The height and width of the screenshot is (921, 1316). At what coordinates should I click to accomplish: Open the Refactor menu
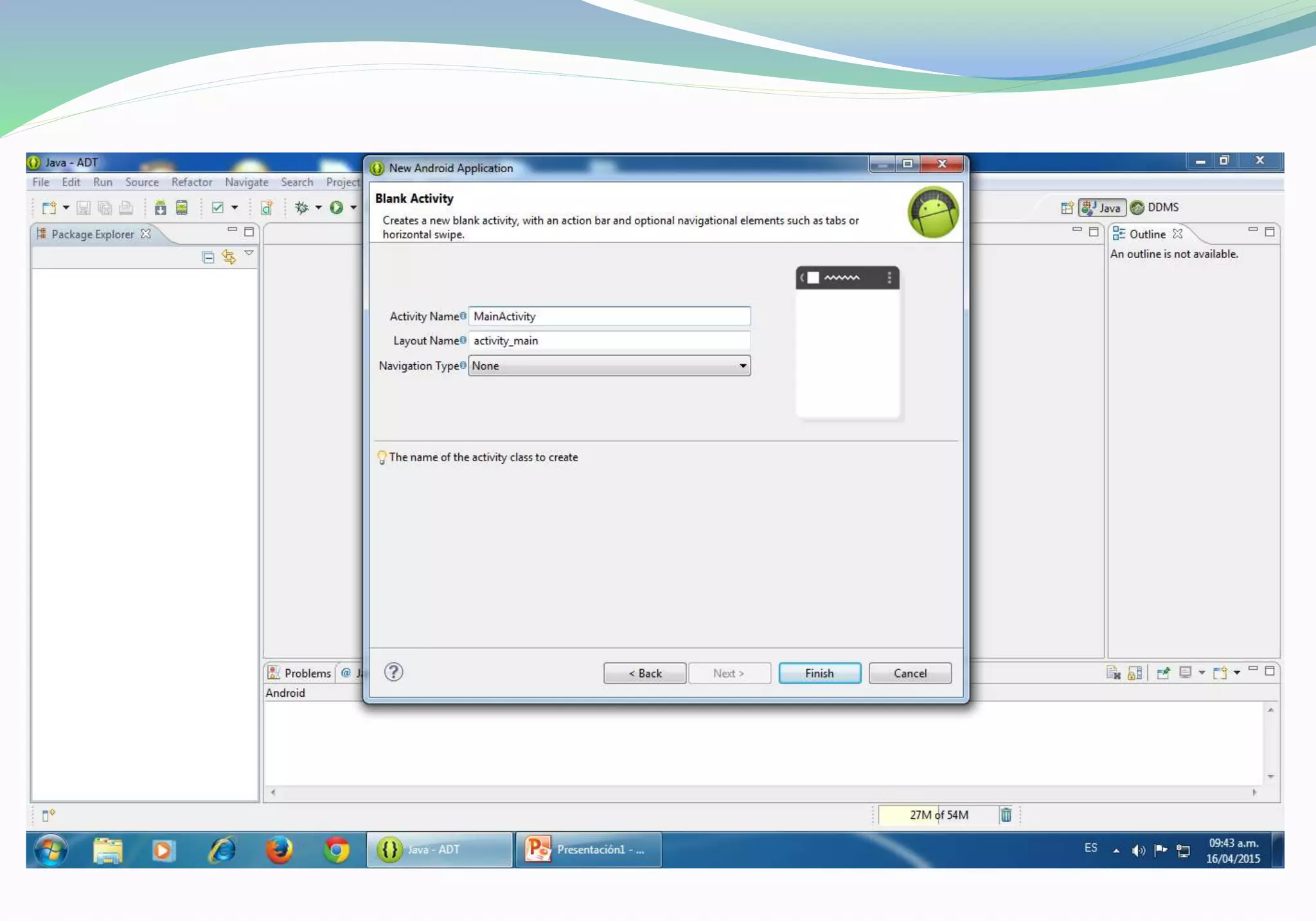[191, 182]
